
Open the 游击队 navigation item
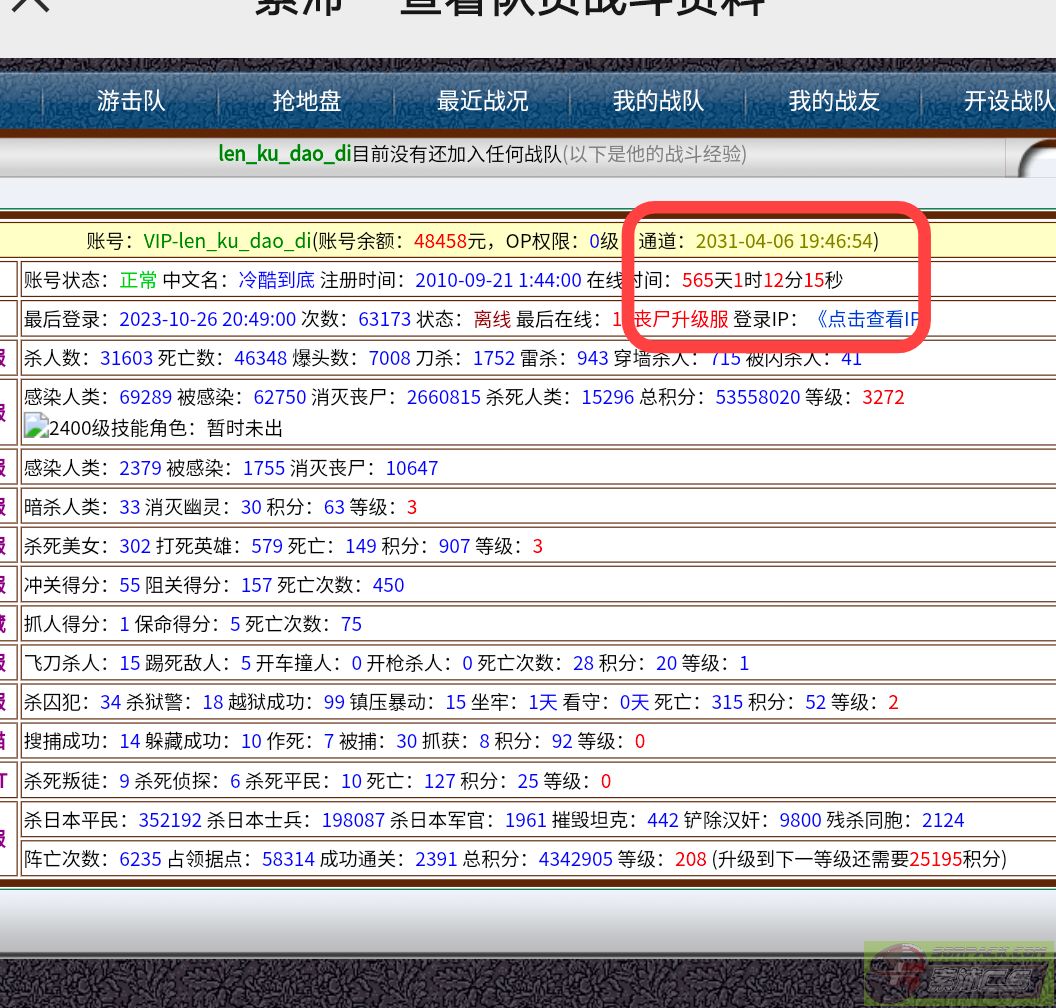131,101
